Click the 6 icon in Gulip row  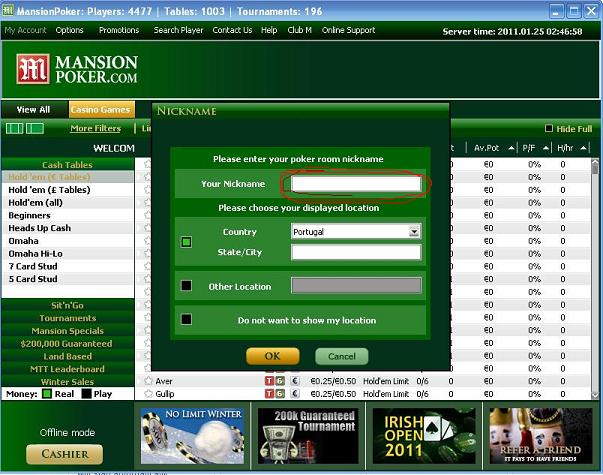point(280,393)
